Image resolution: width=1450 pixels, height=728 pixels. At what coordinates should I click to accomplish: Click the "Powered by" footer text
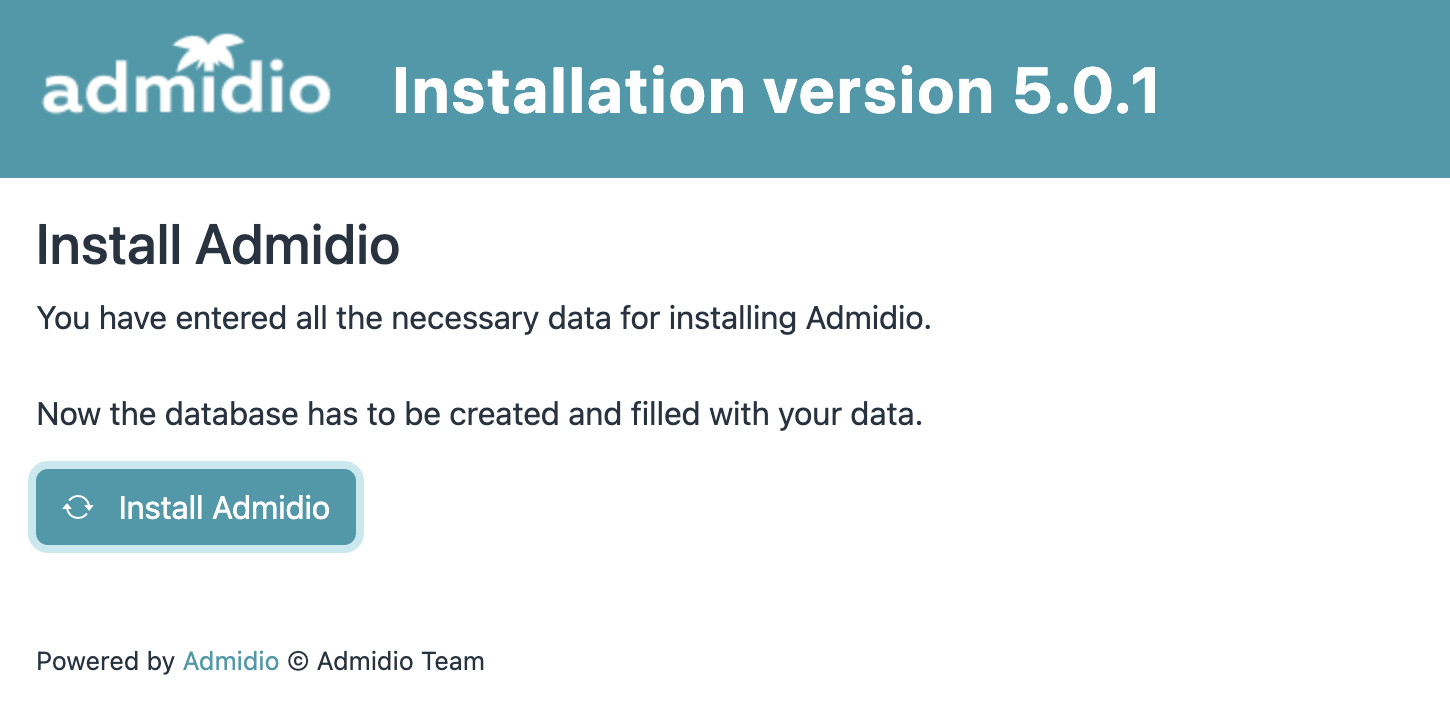[105, 661]
